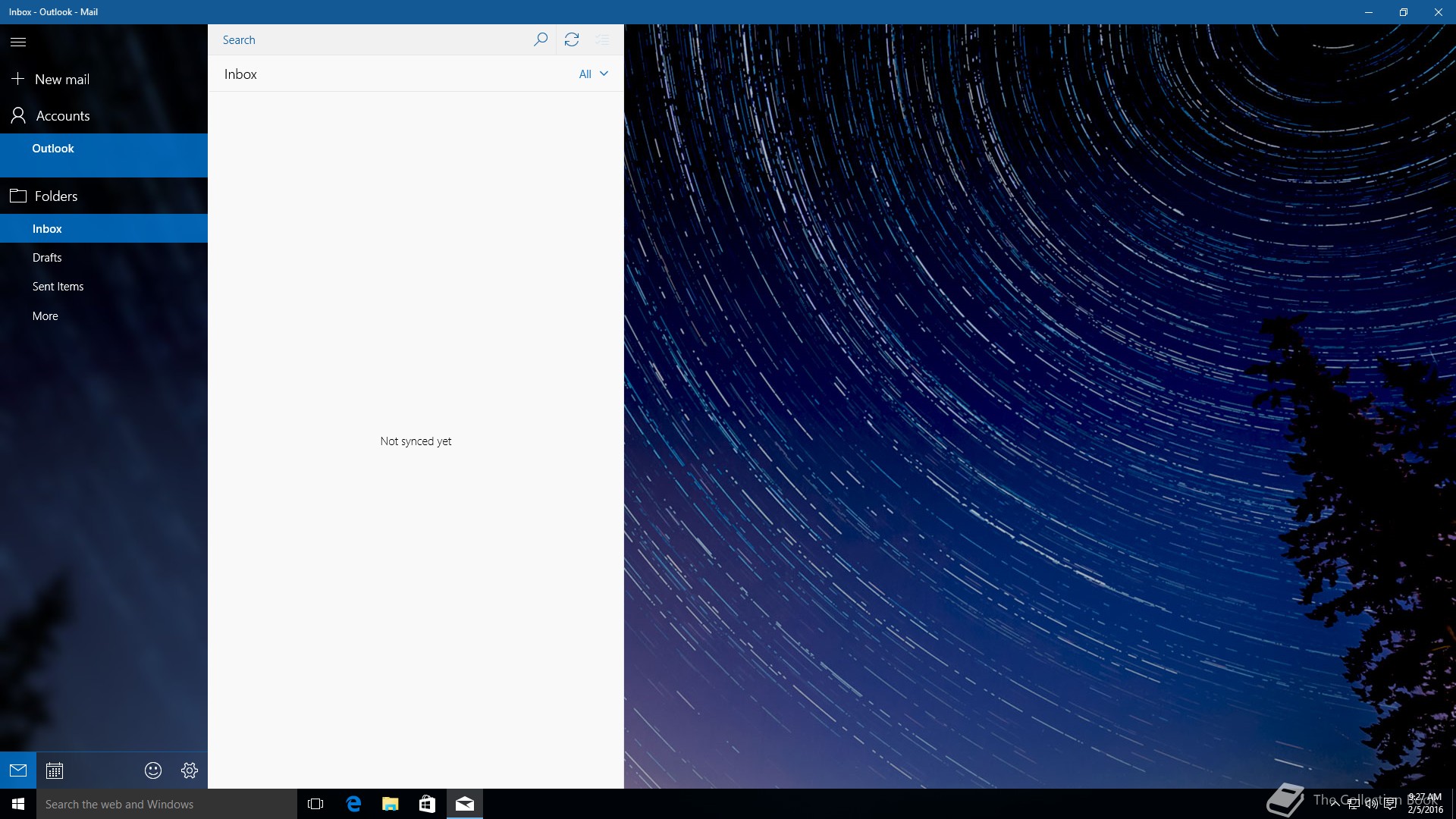Viewport: 1456px width, 819px height.
Task: Choose the Outlook account
Action: coord(53,149)
